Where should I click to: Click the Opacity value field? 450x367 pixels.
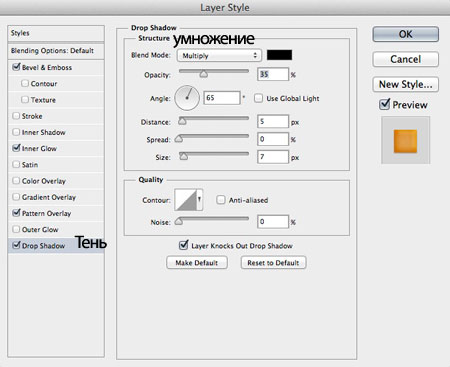[x=273, y=74]
